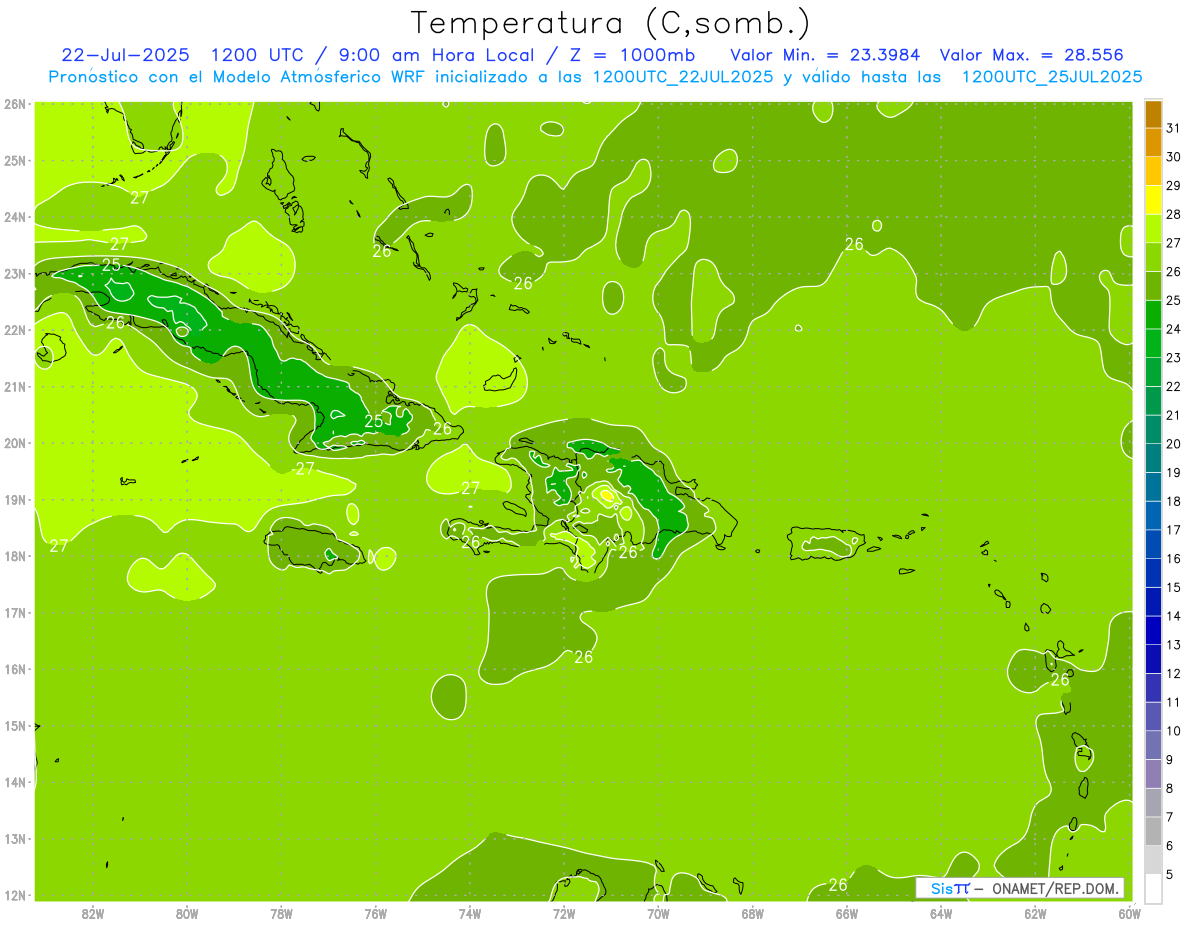Click the '1200UTC_22JUL2025' initialization timestamp

pyautogui.click(x=683, y=77)
